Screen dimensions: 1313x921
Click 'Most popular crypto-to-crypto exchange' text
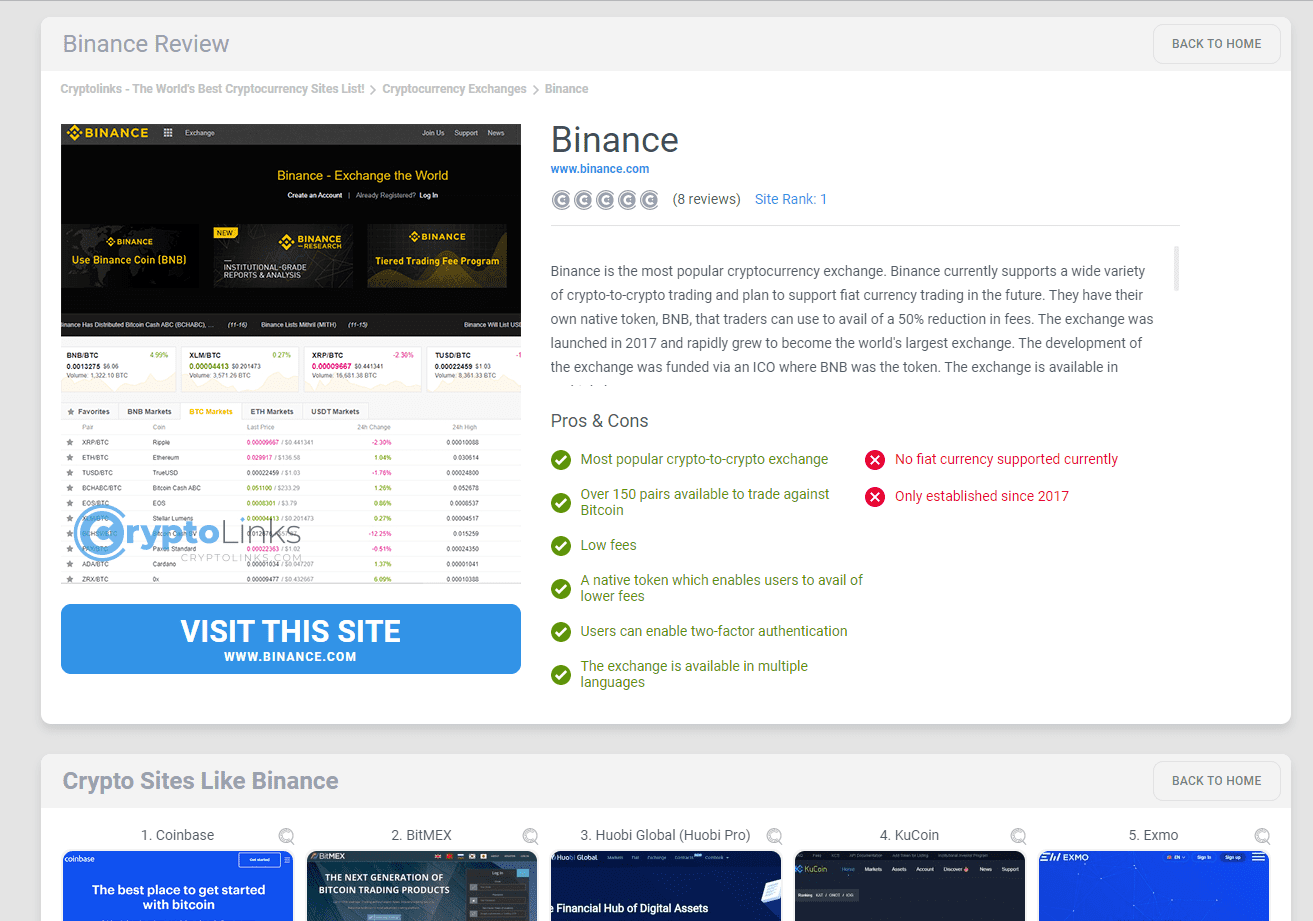(x=704, y=459)
